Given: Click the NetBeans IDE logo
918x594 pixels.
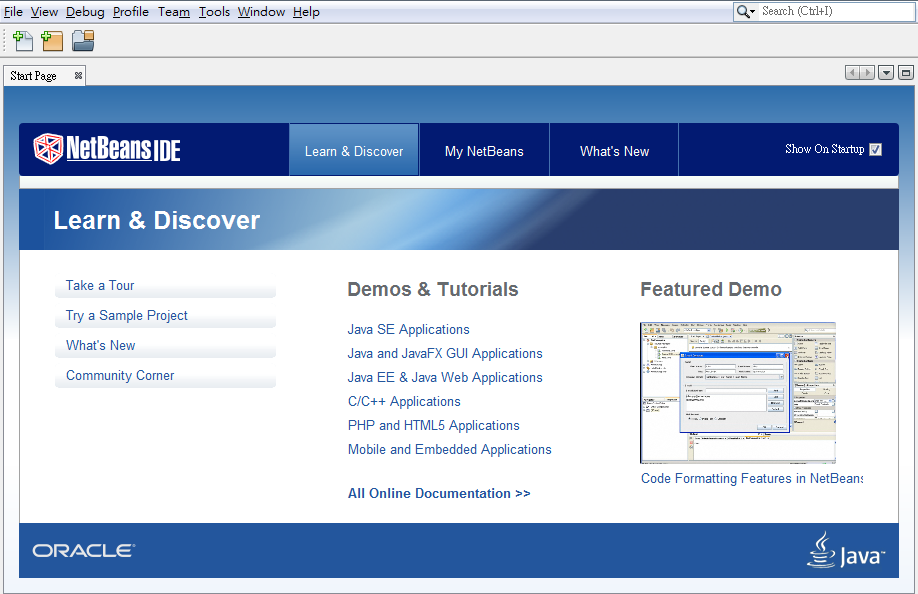Looking at the screenshot, I should pos(107,149).
